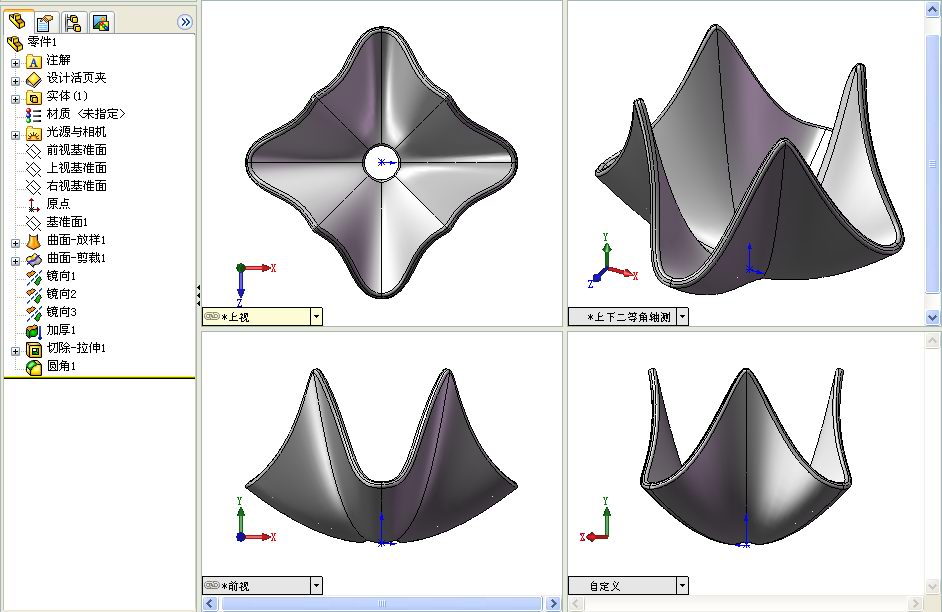Select 基准面1 label in tree

(x=67, y=222)
